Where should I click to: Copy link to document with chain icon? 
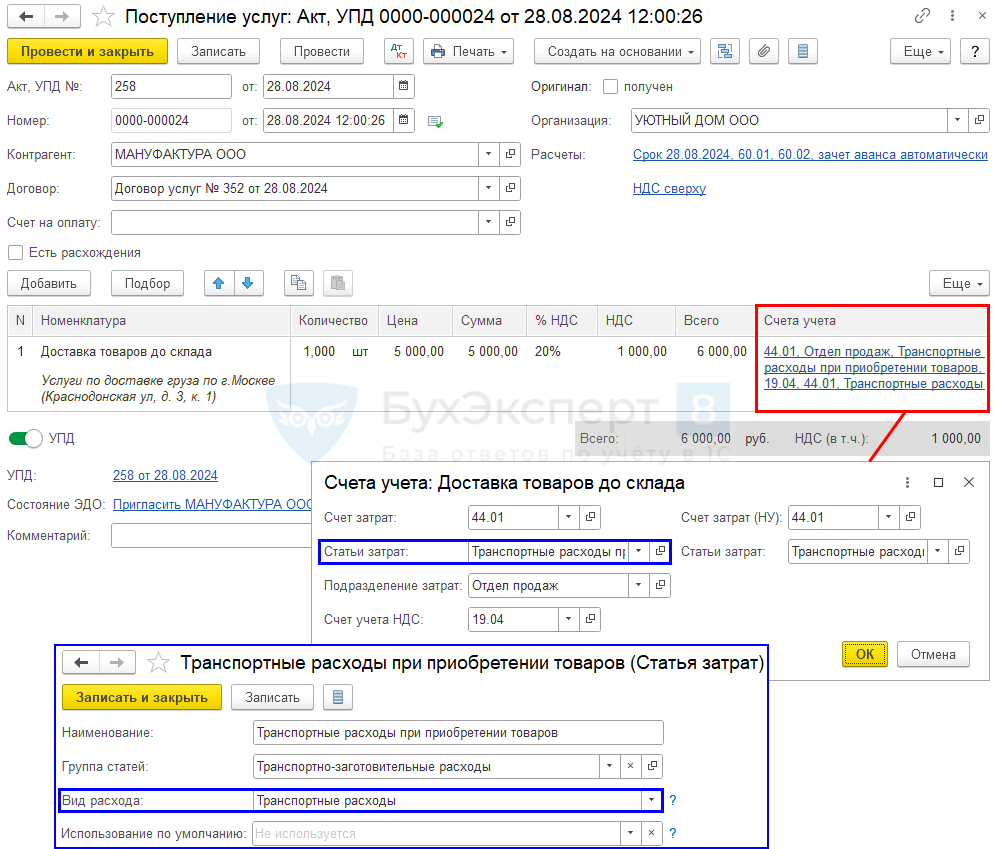pyautogui.click(x=922, y=16)
